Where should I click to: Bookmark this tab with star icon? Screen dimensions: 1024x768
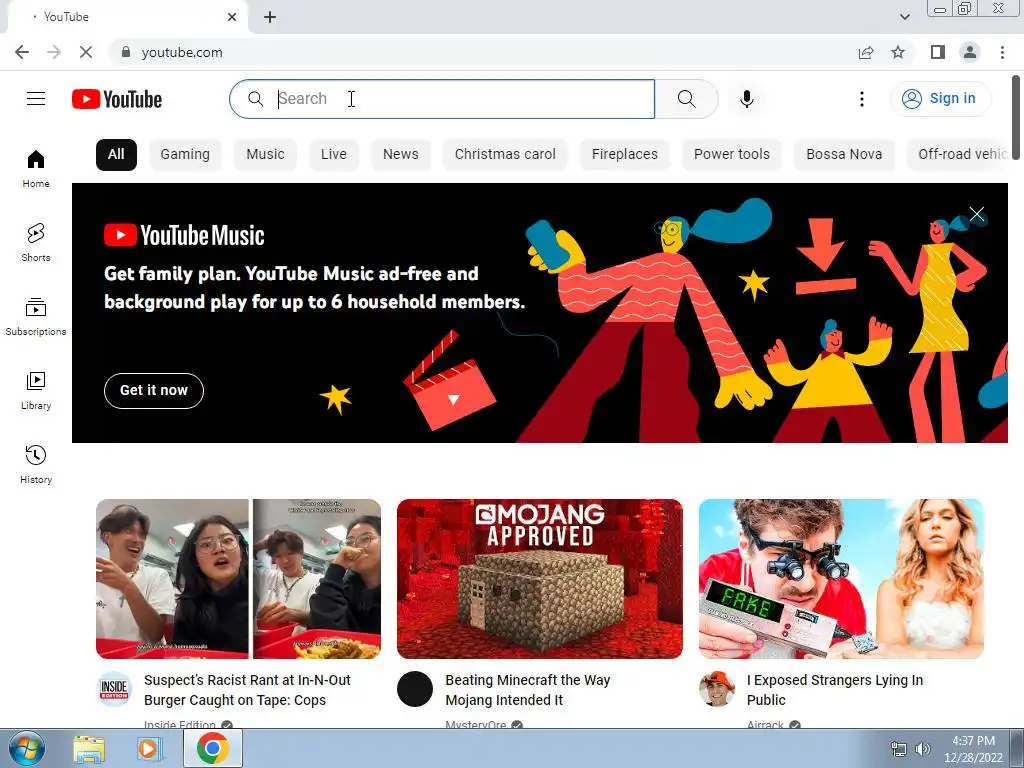coord(898,52)
